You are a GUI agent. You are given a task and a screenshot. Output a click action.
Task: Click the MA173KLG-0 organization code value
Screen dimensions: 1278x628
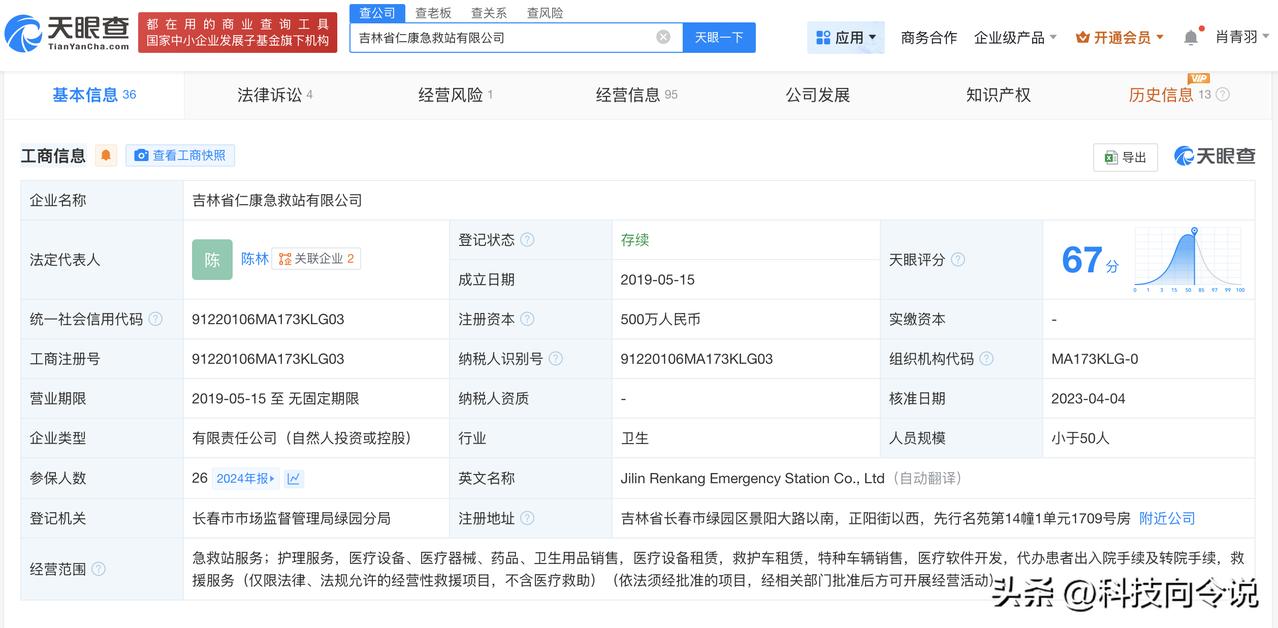tap(1094, 358)
